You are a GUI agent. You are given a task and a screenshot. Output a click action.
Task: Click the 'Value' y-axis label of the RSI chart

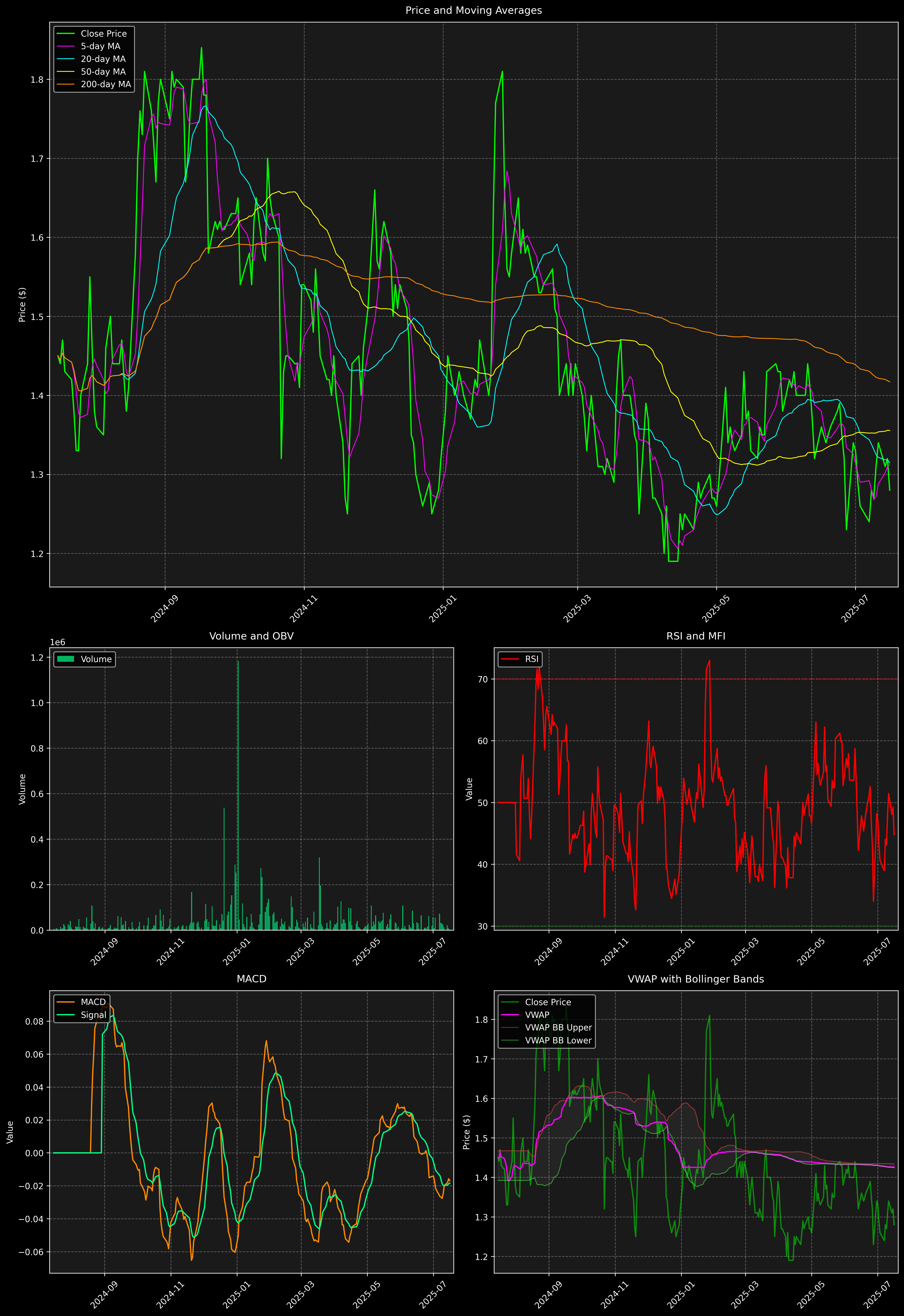coord(469,789)
